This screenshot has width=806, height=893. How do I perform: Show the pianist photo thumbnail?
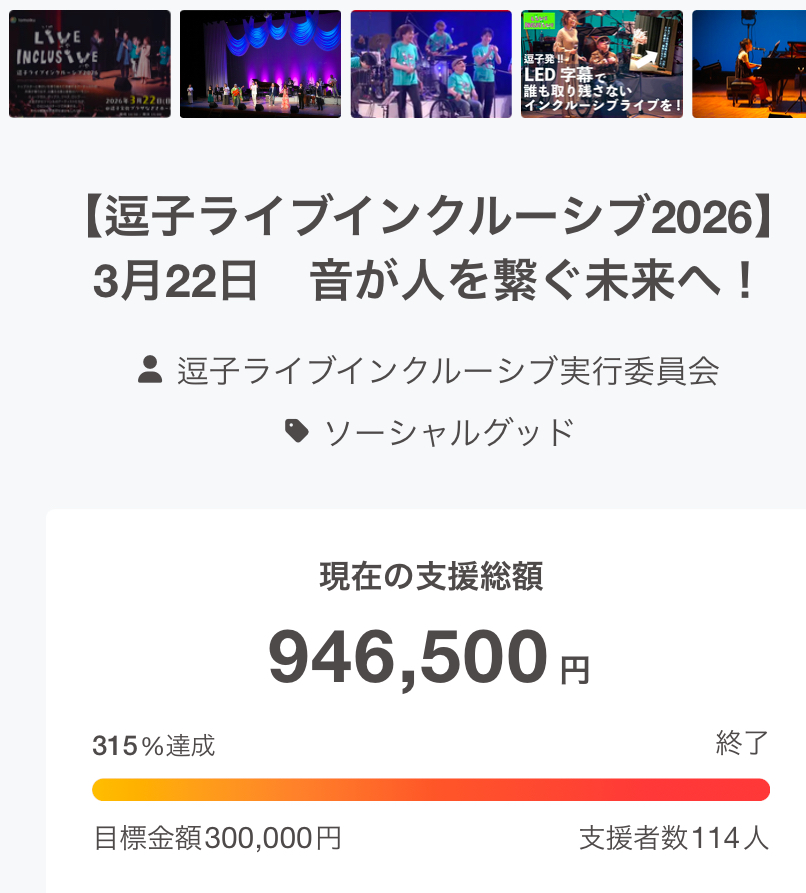[749, 64]
